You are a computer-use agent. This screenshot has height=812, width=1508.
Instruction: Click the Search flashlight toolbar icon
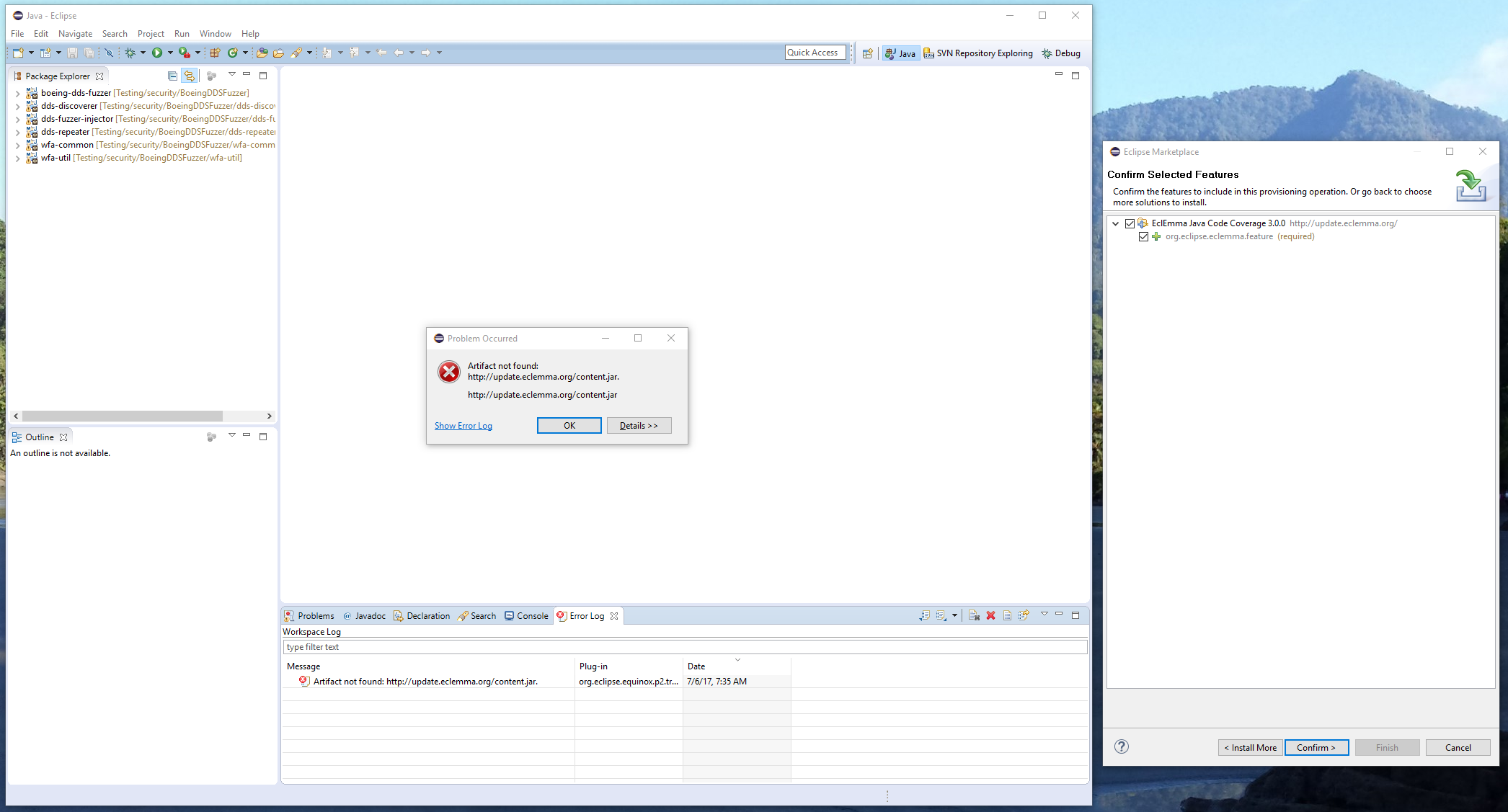tap(296, 53)
